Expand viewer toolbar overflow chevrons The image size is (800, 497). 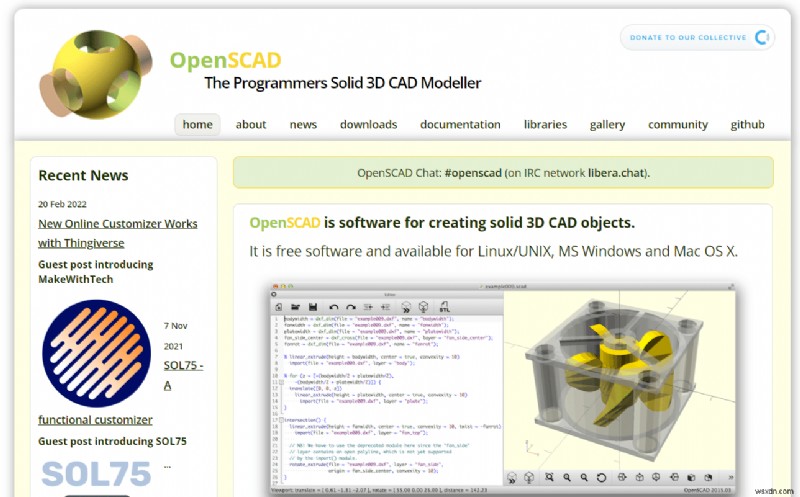731,478
